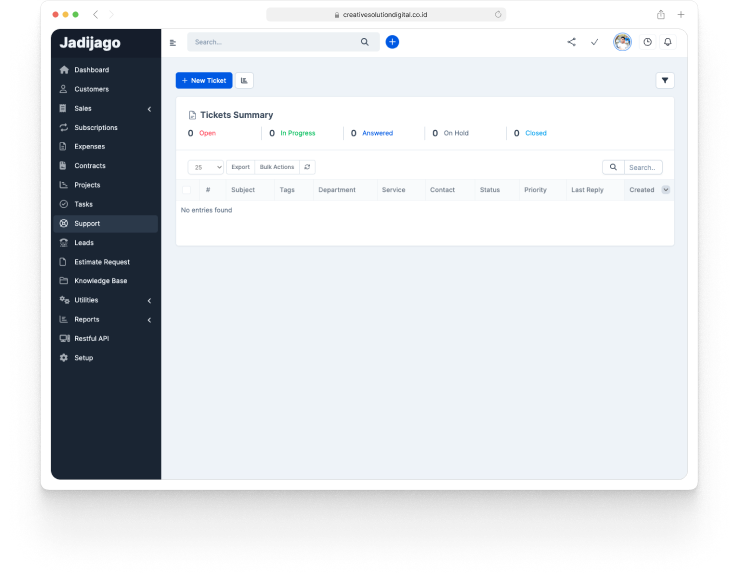This screenshot has height=581, width=739.
Task: Click the Export button
Action: (x=240, y=167)
